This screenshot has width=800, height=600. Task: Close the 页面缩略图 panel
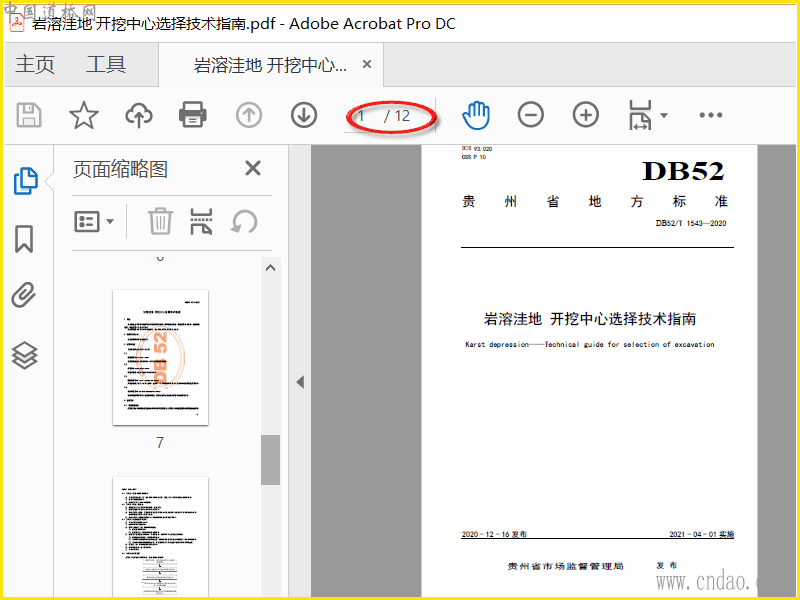253,168
